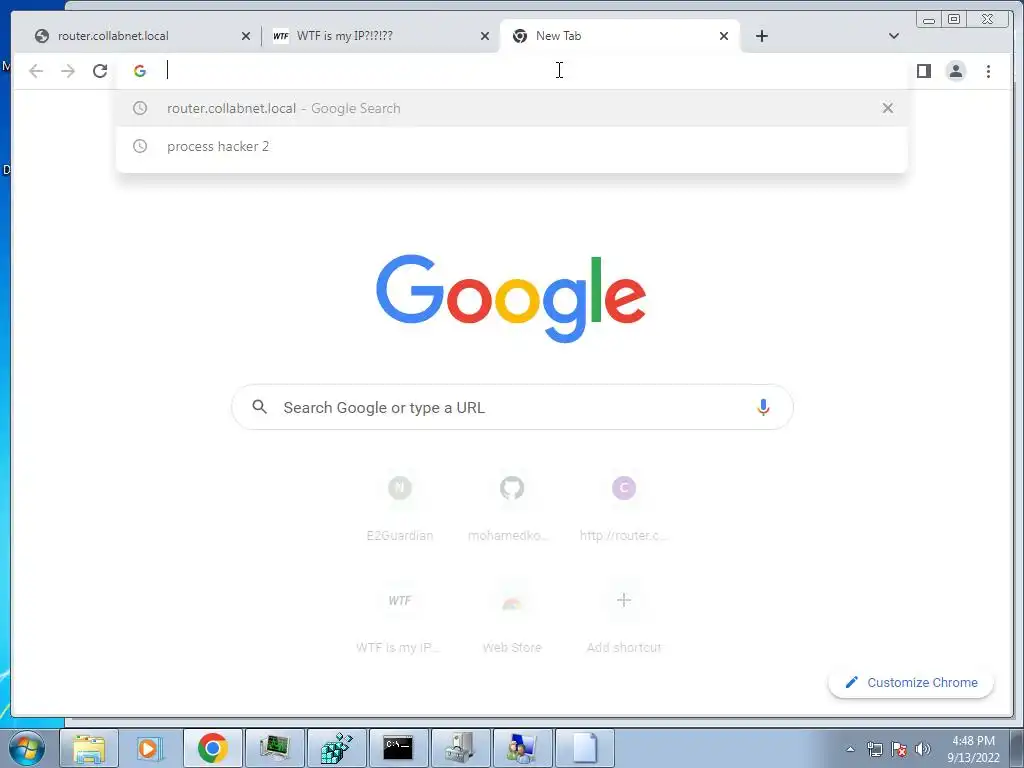Open the Windows Start menu
Viewport: 1024px width, 768px height.
[27, 748]
